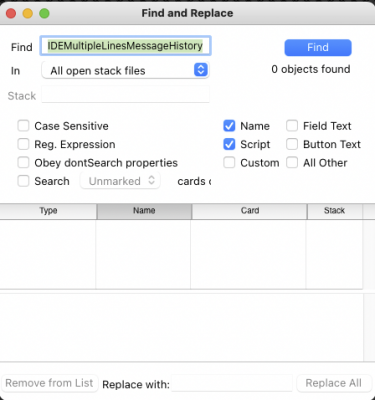
Task: Enable the All Other checkbox
Action: [x=292, y=163]
